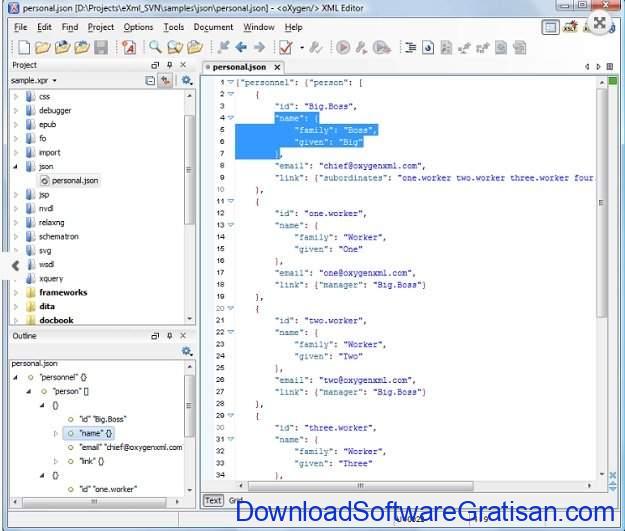The image size is (625, 531).
Task: Expand the "link" node in the Outline
Action: 55,461
